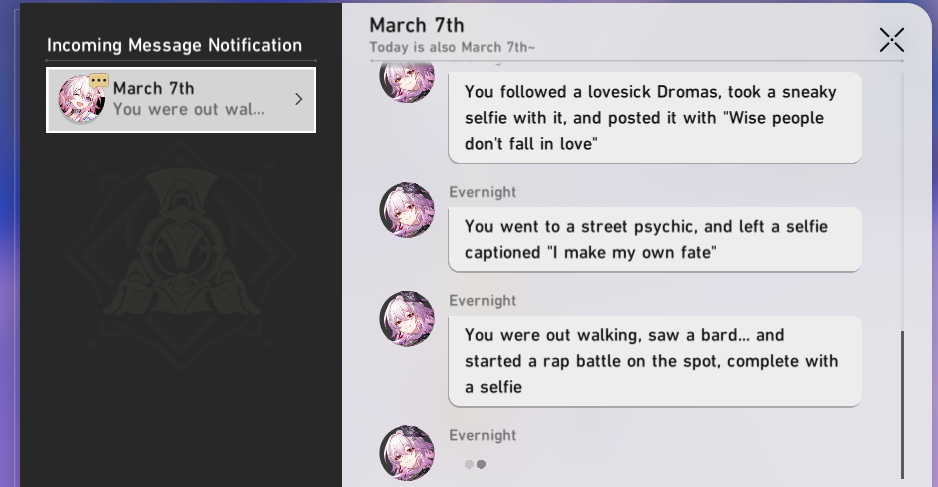Click the Evernight name above the psychic message
The width and height of the screenshot is (938, 487).
483,192
